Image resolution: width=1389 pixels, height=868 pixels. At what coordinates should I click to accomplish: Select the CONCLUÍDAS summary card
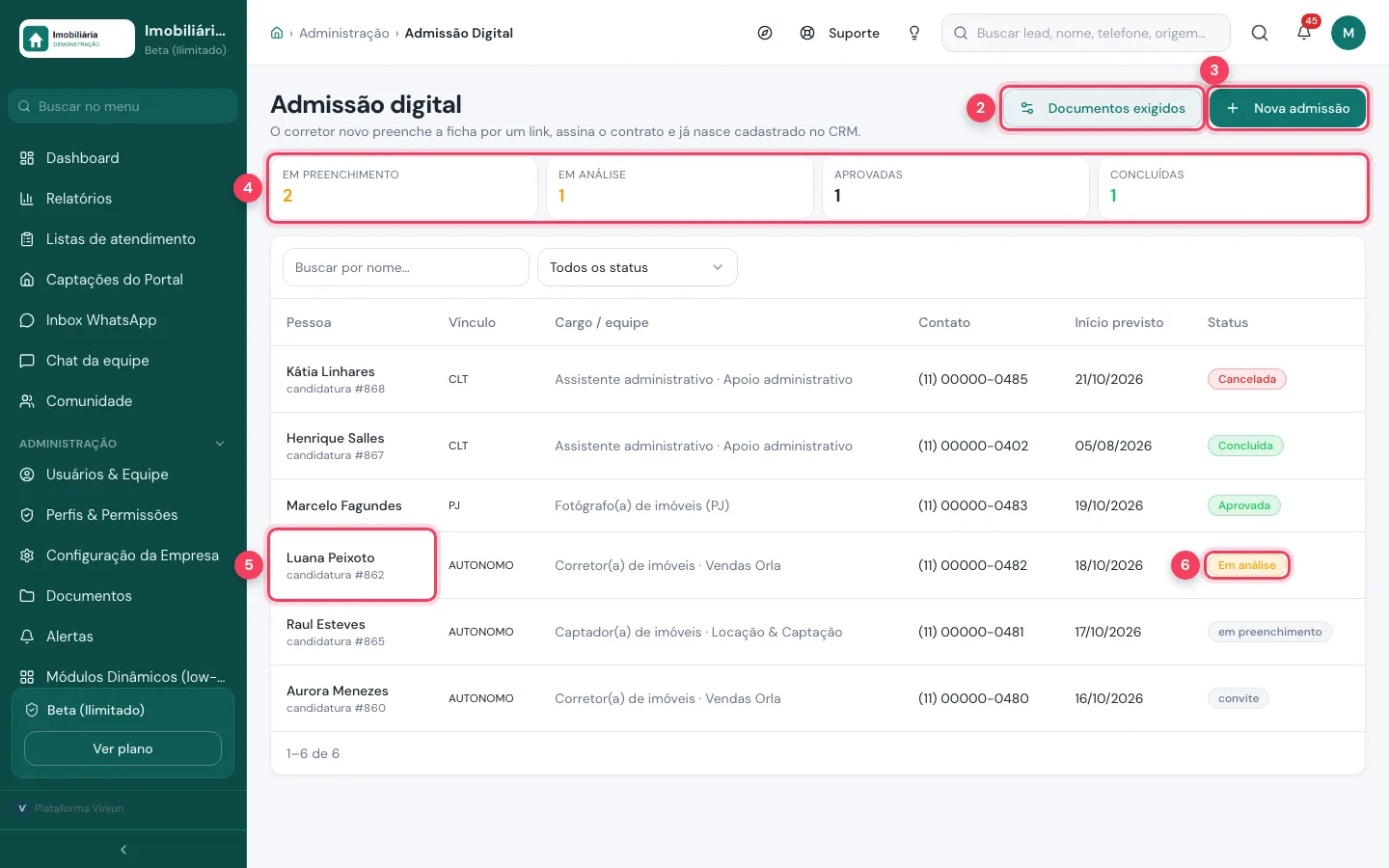click(1231, 188)
